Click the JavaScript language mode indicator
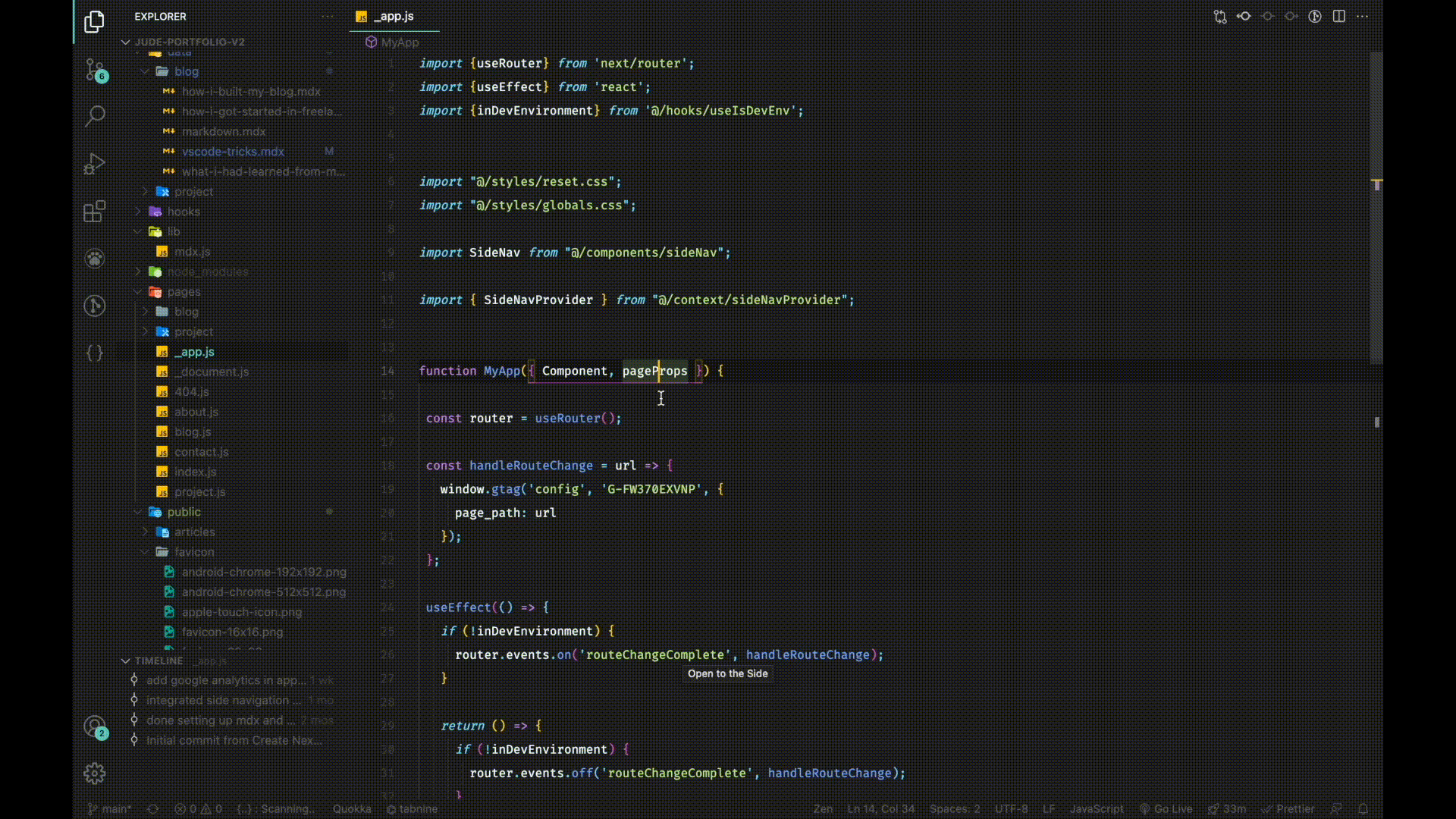The image size is (1456, 819). pos(1097,808)
